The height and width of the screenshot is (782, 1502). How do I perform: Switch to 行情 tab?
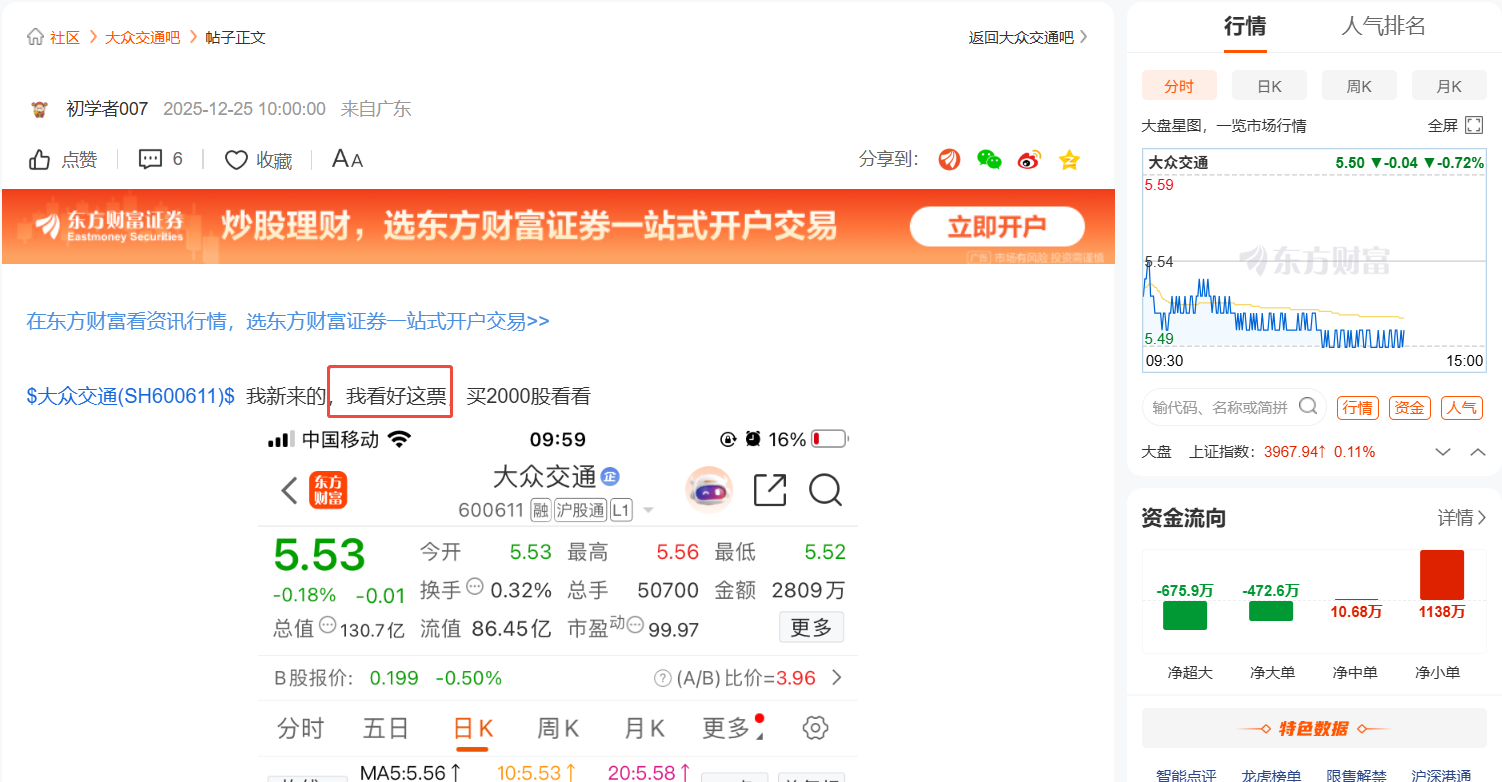click(1245, 27)
